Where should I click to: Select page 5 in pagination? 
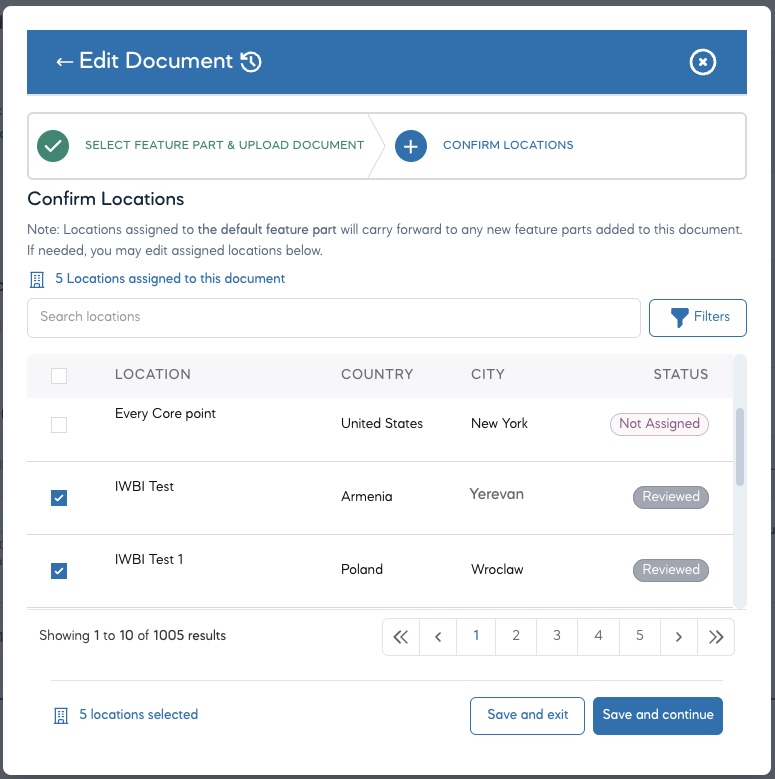[x=640, y=636]
